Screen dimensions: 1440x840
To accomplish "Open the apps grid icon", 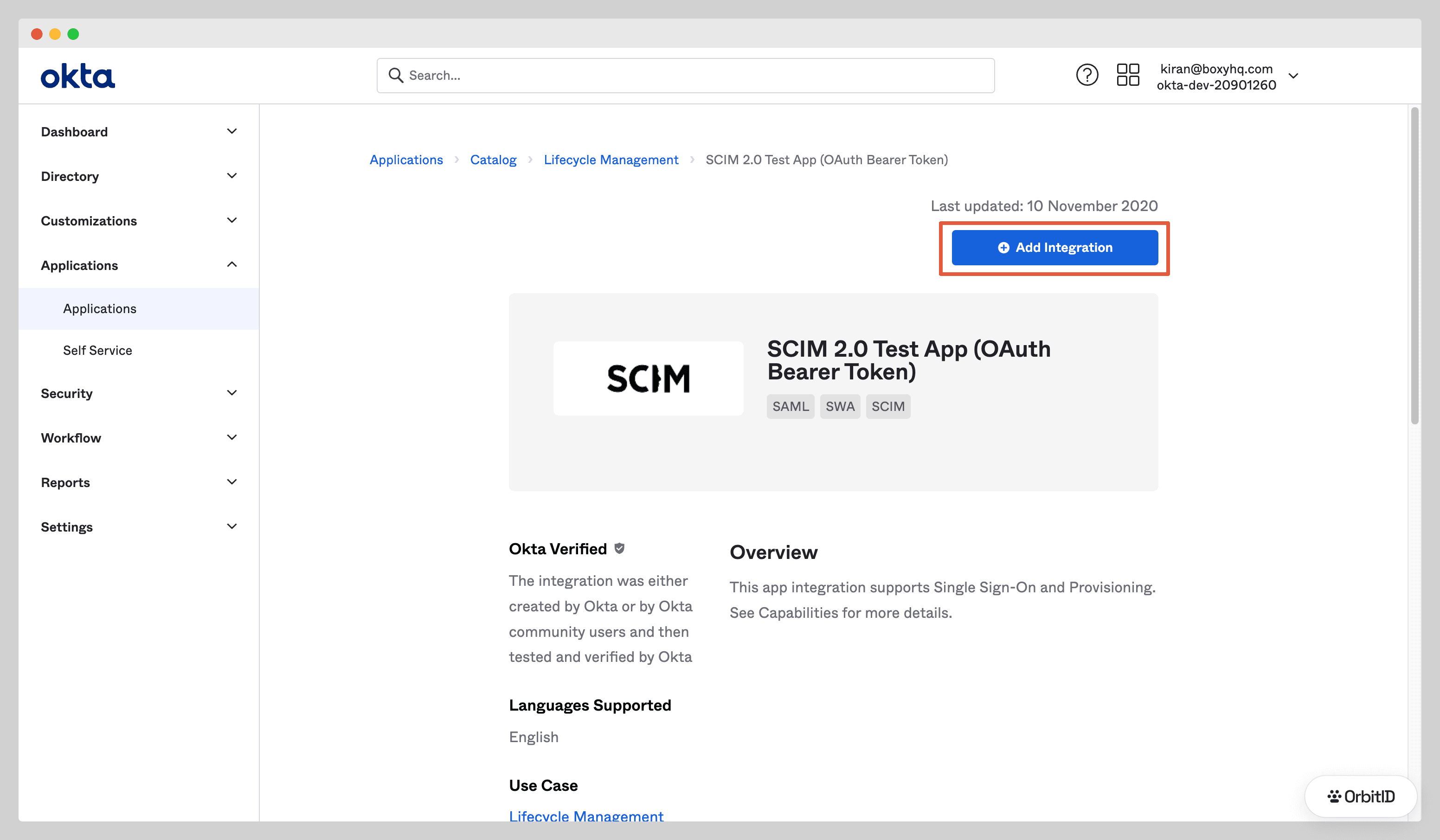I will point(1128,75).
